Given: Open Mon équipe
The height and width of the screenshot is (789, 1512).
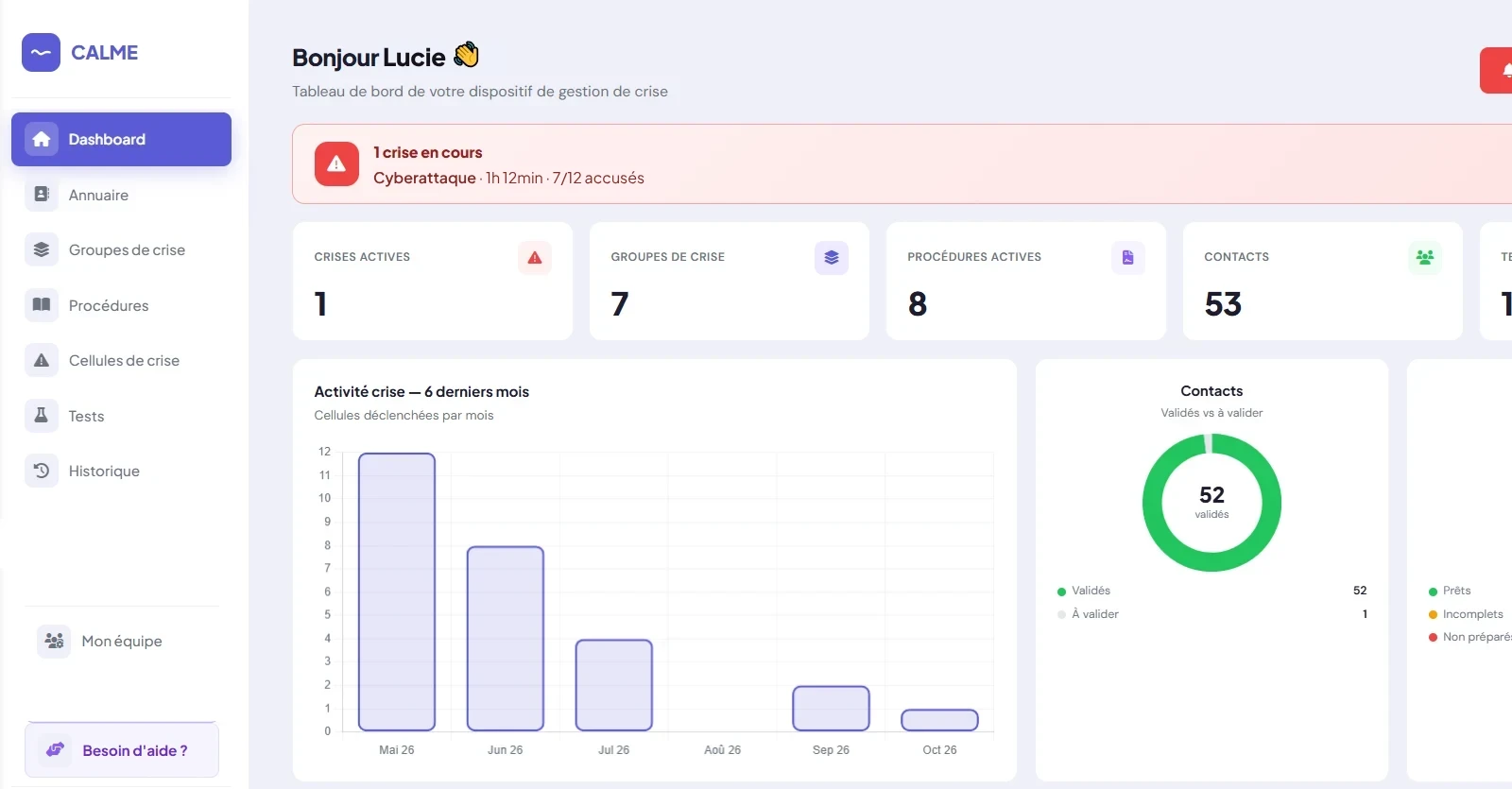Looking at the screenshot, I should click(121, 641).
